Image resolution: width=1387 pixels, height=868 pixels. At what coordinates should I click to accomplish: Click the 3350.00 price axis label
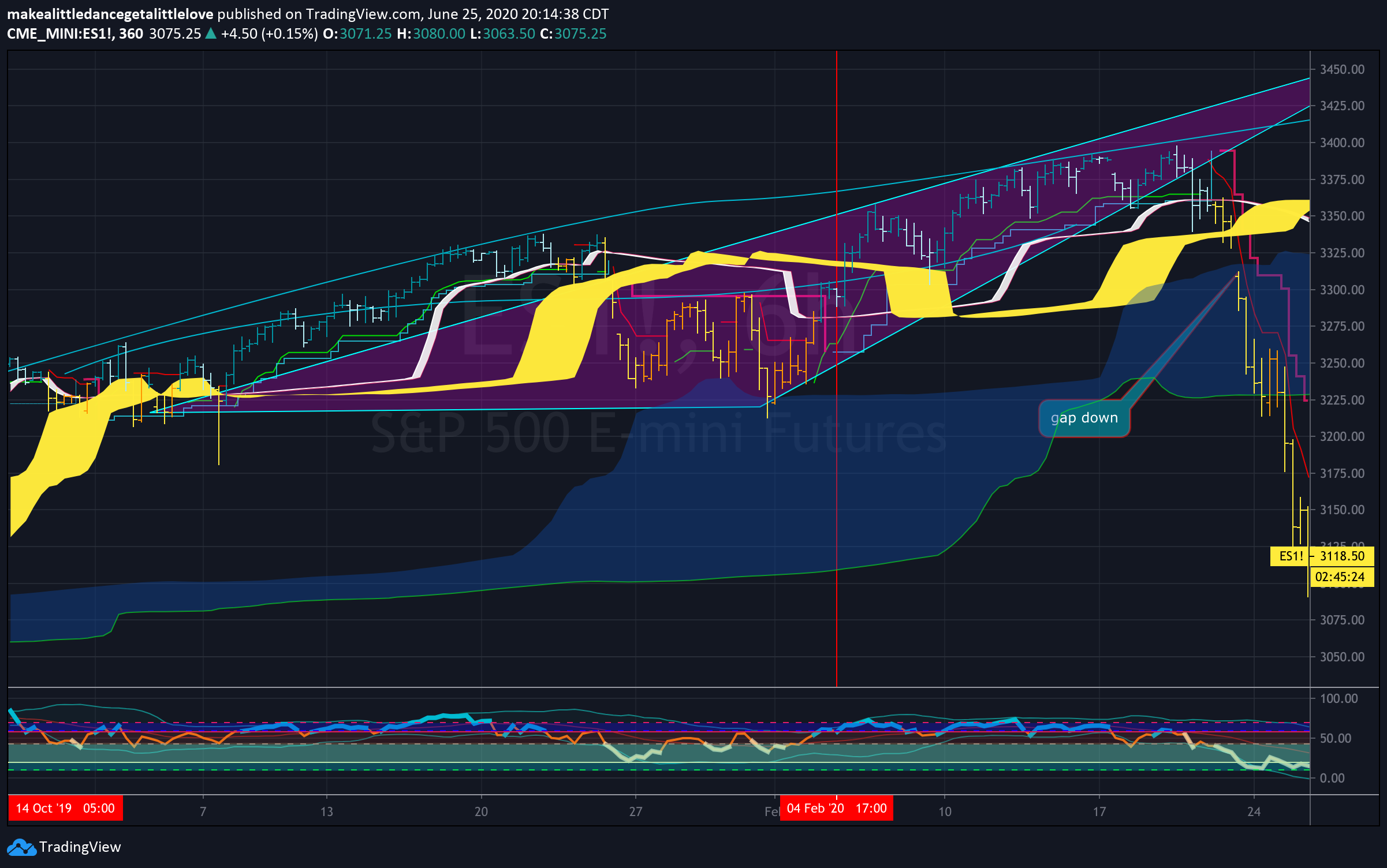tap(1342, 216)
